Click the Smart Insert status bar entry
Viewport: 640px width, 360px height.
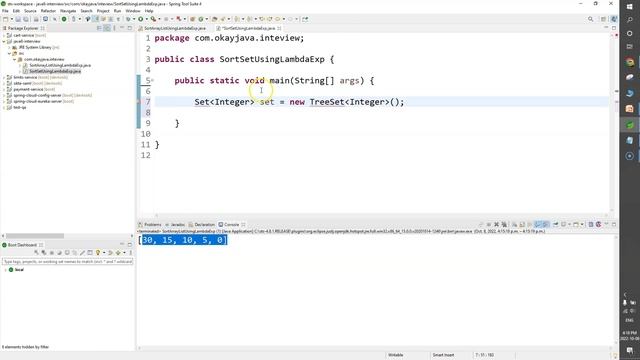click(x=443, y=355)
